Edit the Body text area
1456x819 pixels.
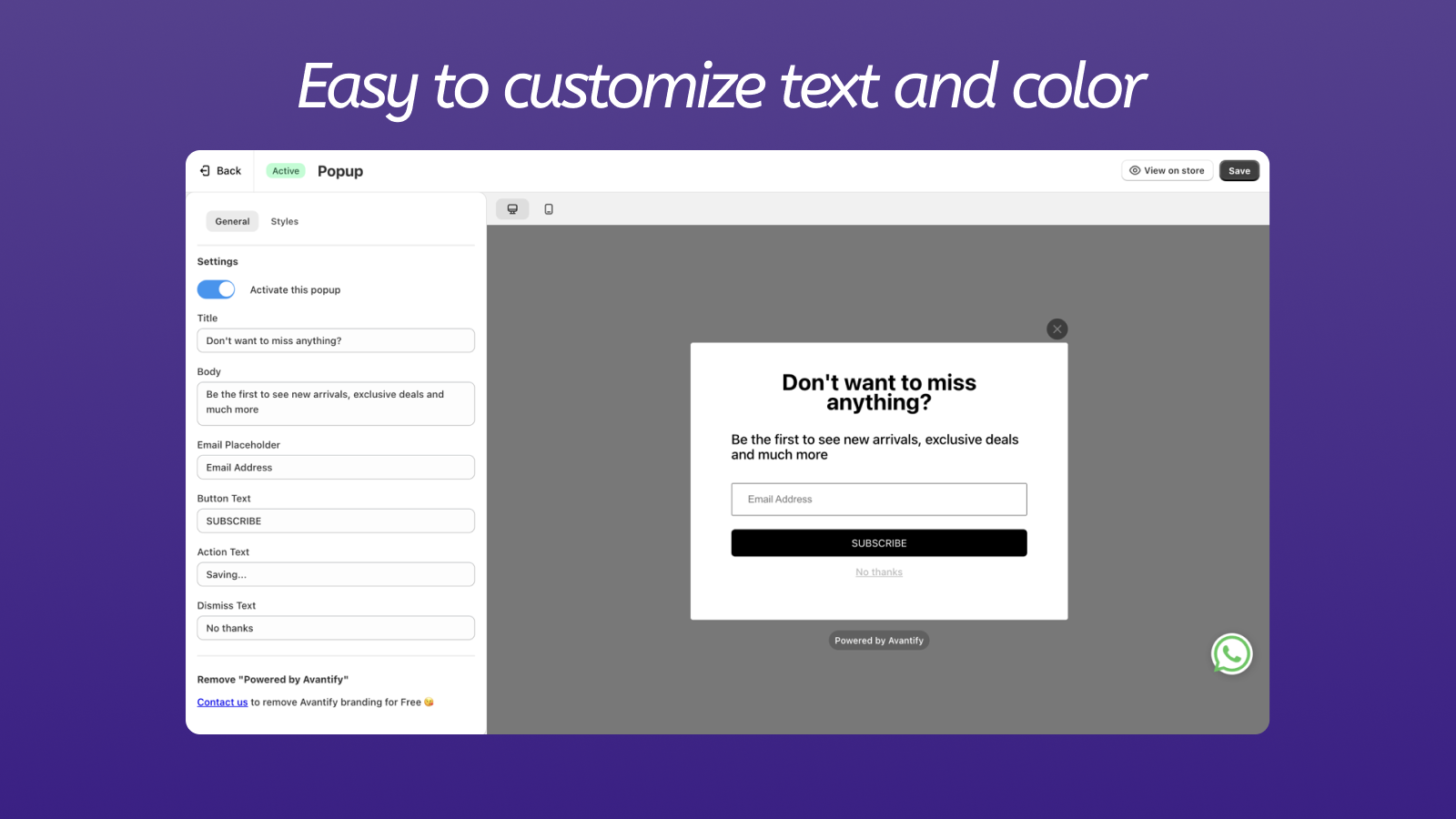point(336,403)
